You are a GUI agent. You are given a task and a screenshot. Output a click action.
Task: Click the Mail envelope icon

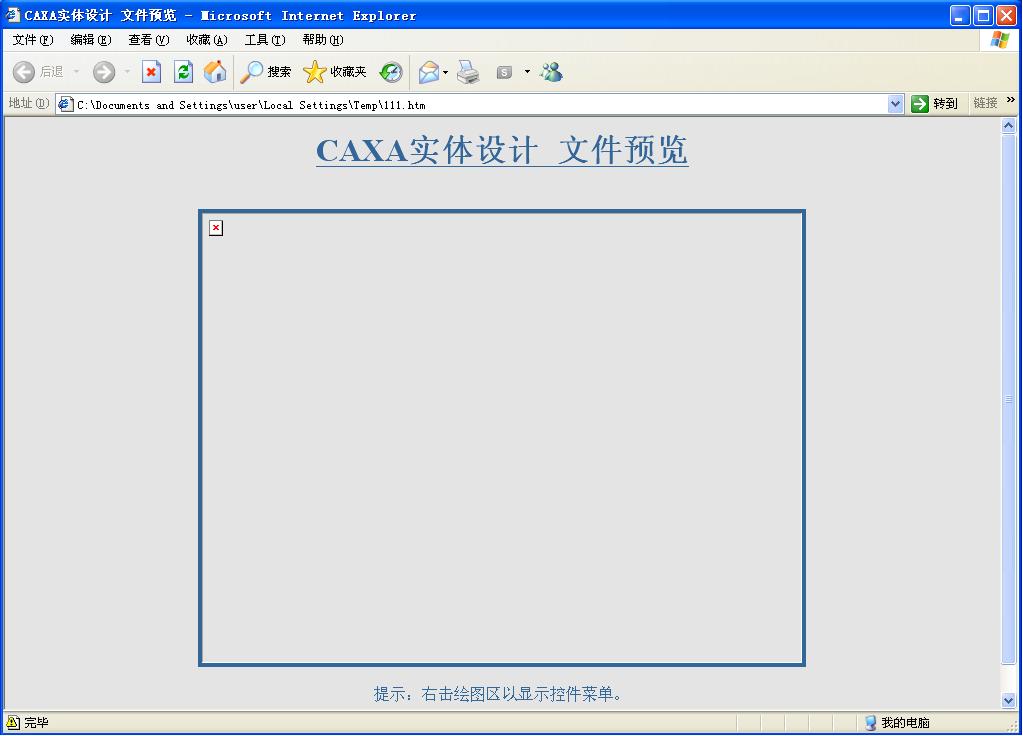tap(429, 72)
